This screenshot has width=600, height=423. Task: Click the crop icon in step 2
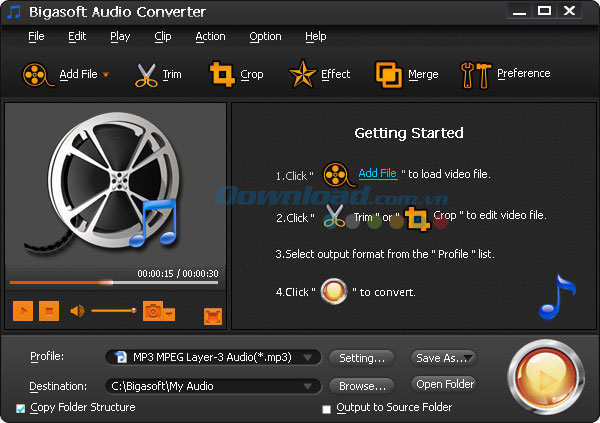417,219
